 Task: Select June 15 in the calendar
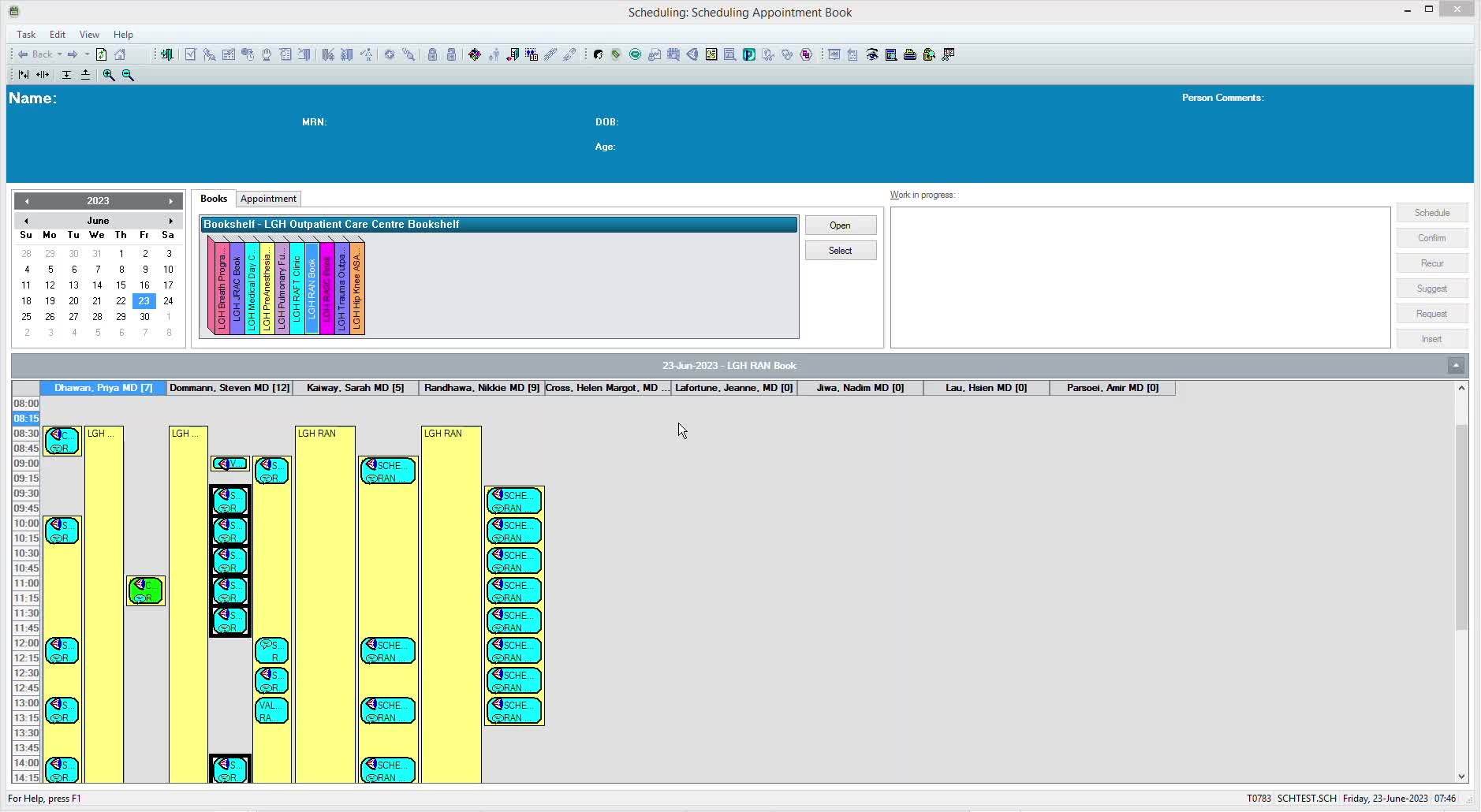(x=121, y=285)
